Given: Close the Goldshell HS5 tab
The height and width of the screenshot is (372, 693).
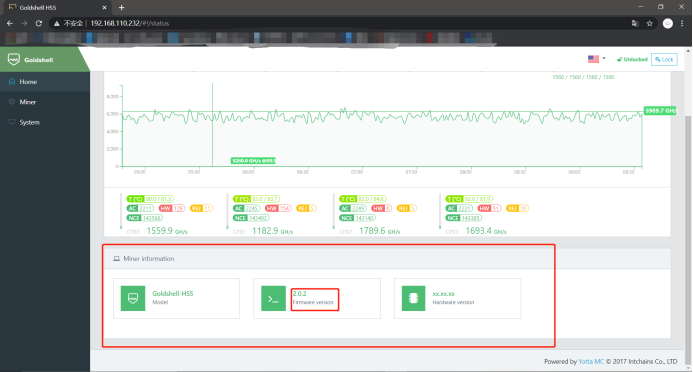Looking at the screenshot, I should pyautogui.click(x=104, y=8).
